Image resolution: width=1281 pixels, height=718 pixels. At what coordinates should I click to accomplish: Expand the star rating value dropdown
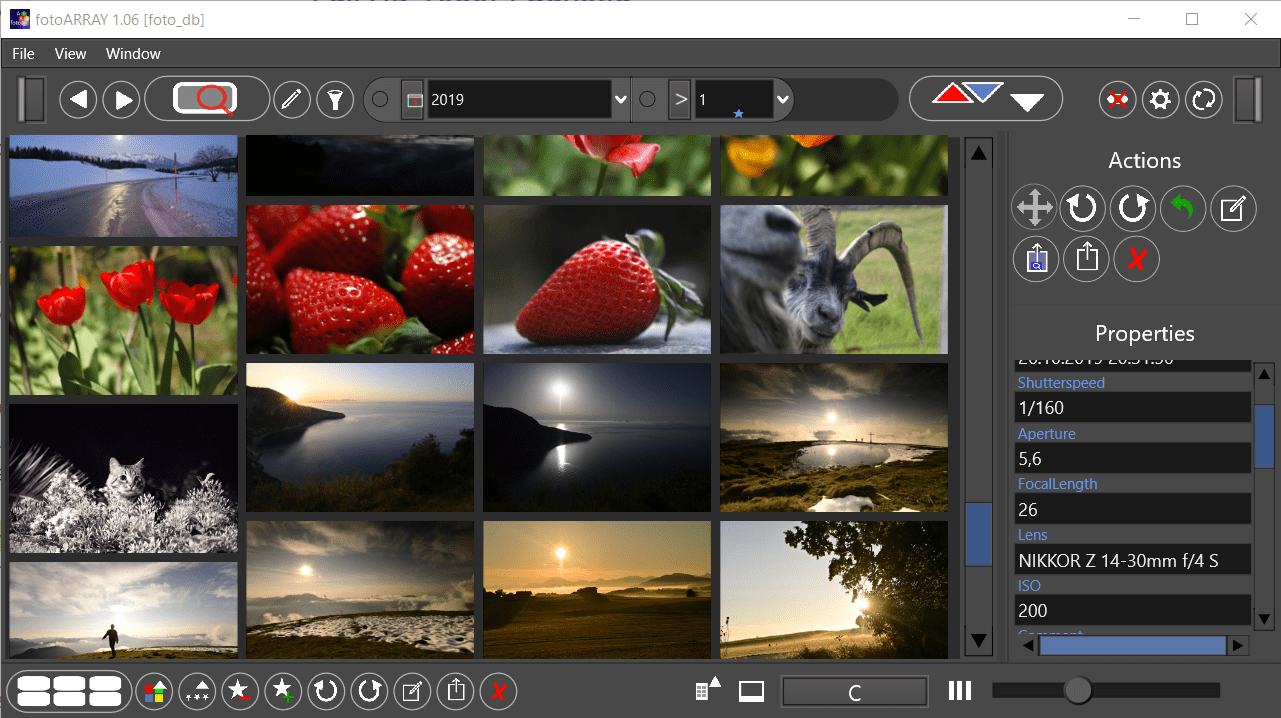tap(783, 100)
